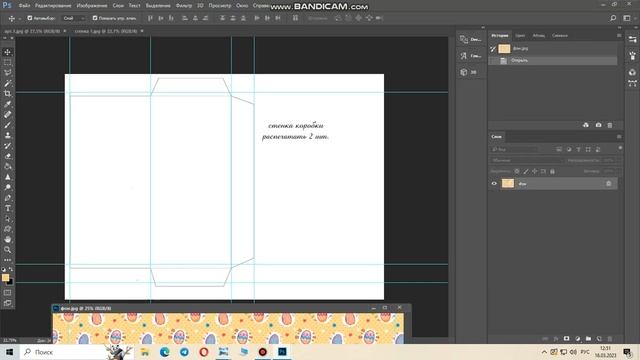Screen dimensions: 640x360
Task: Open workspace switcher dropdown
Action: [x=628, y=18]
